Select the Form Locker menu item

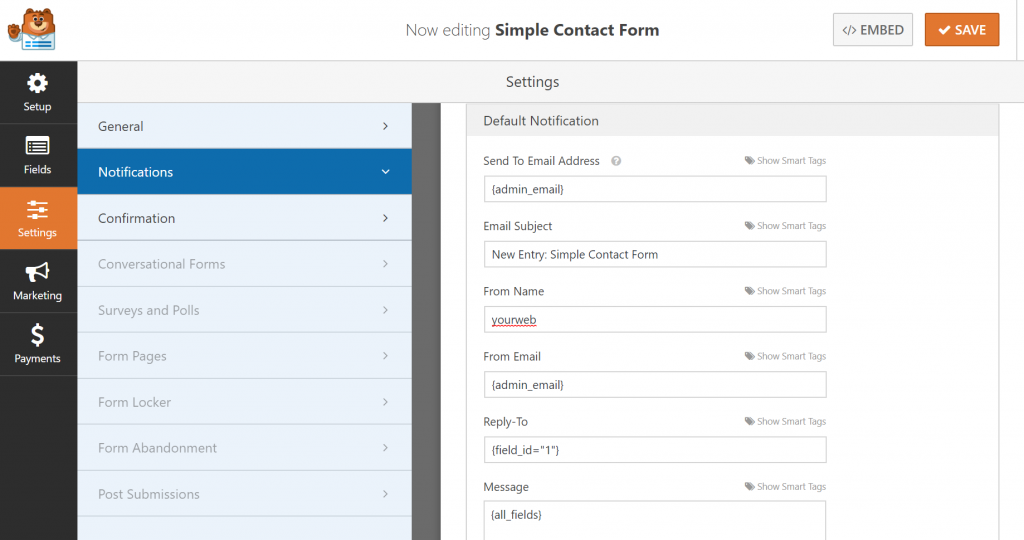(244, 402)
